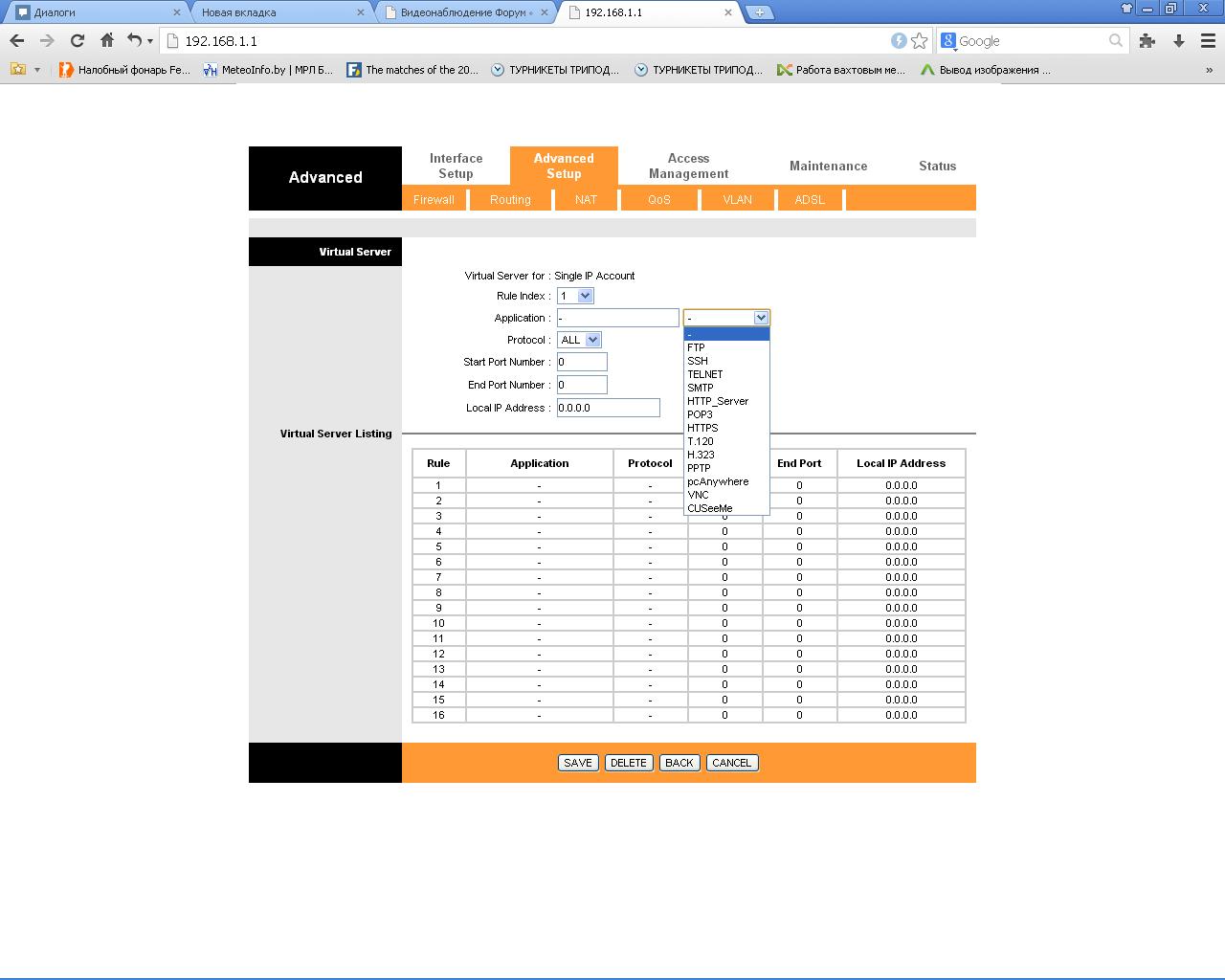The width and height of the screenshot is (1225, 980).
Task: Open Chrome menu hamburger icon
Action: point(1208,41)
